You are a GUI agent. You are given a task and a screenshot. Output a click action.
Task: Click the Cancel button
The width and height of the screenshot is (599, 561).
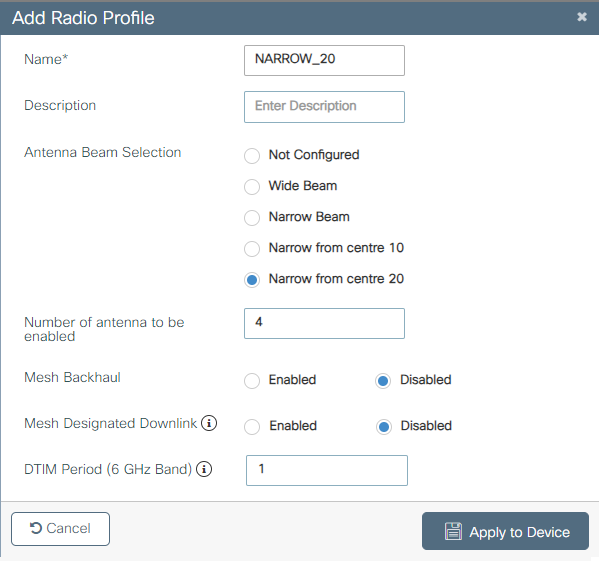[x=60, y=529]
